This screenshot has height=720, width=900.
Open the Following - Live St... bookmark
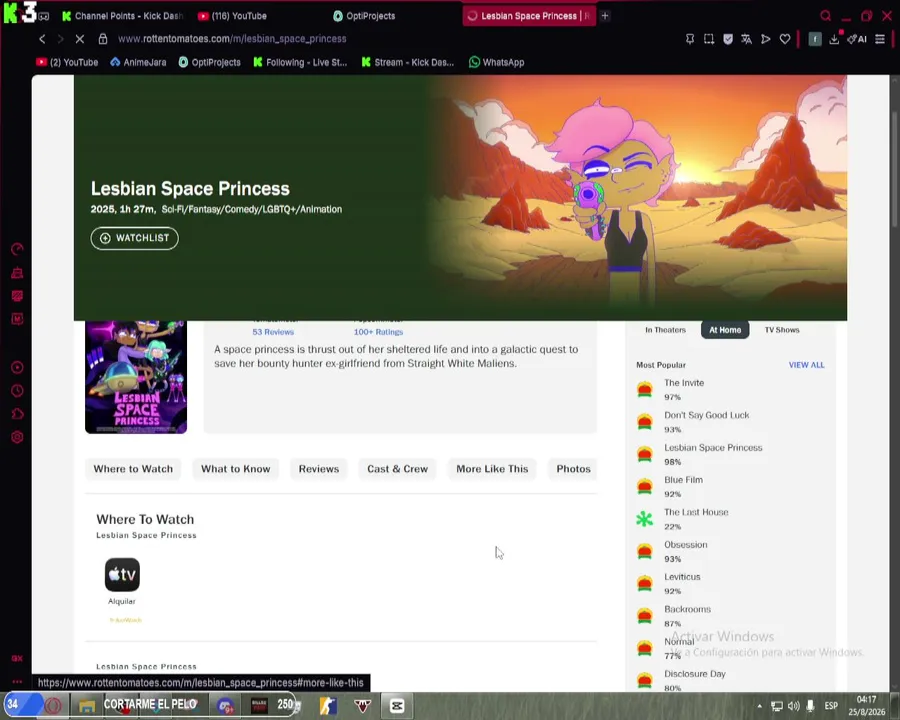coord(300,62)
